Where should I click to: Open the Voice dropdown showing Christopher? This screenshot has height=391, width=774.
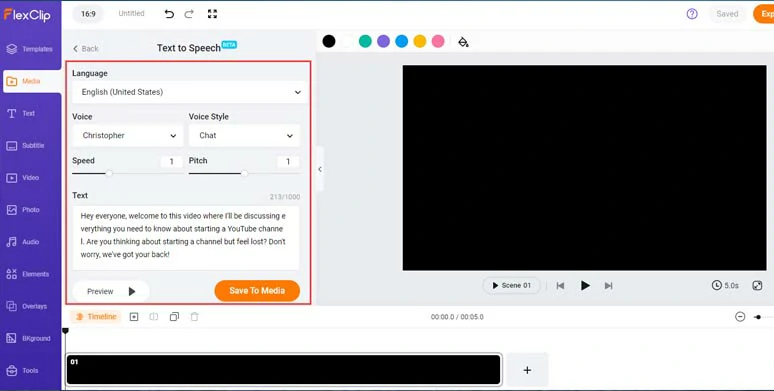click(127, 136)
